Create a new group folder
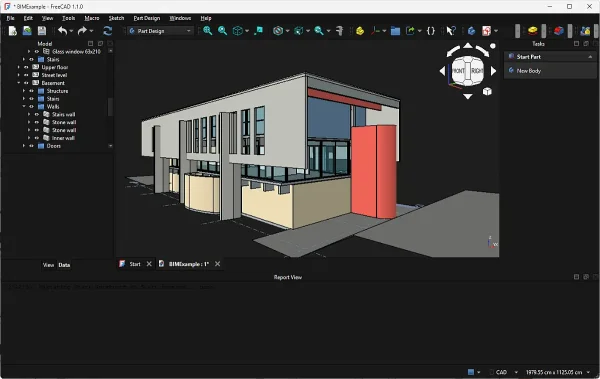Viewport: 600px width, 379px height. pyautogui.click(x=395, y=31)
